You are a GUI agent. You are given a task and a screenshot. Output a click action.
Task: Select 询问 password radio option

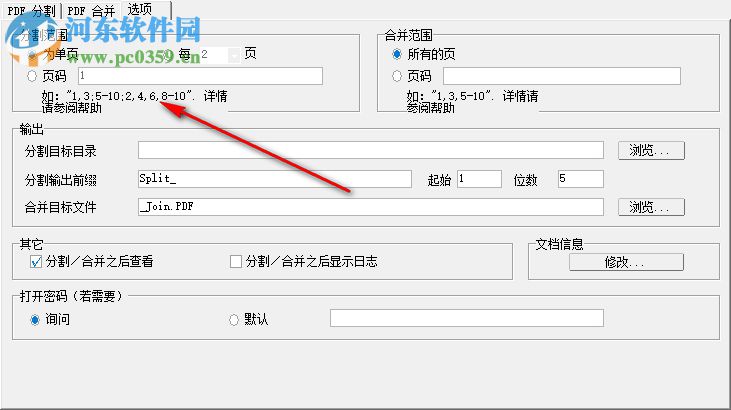point(35,320)
